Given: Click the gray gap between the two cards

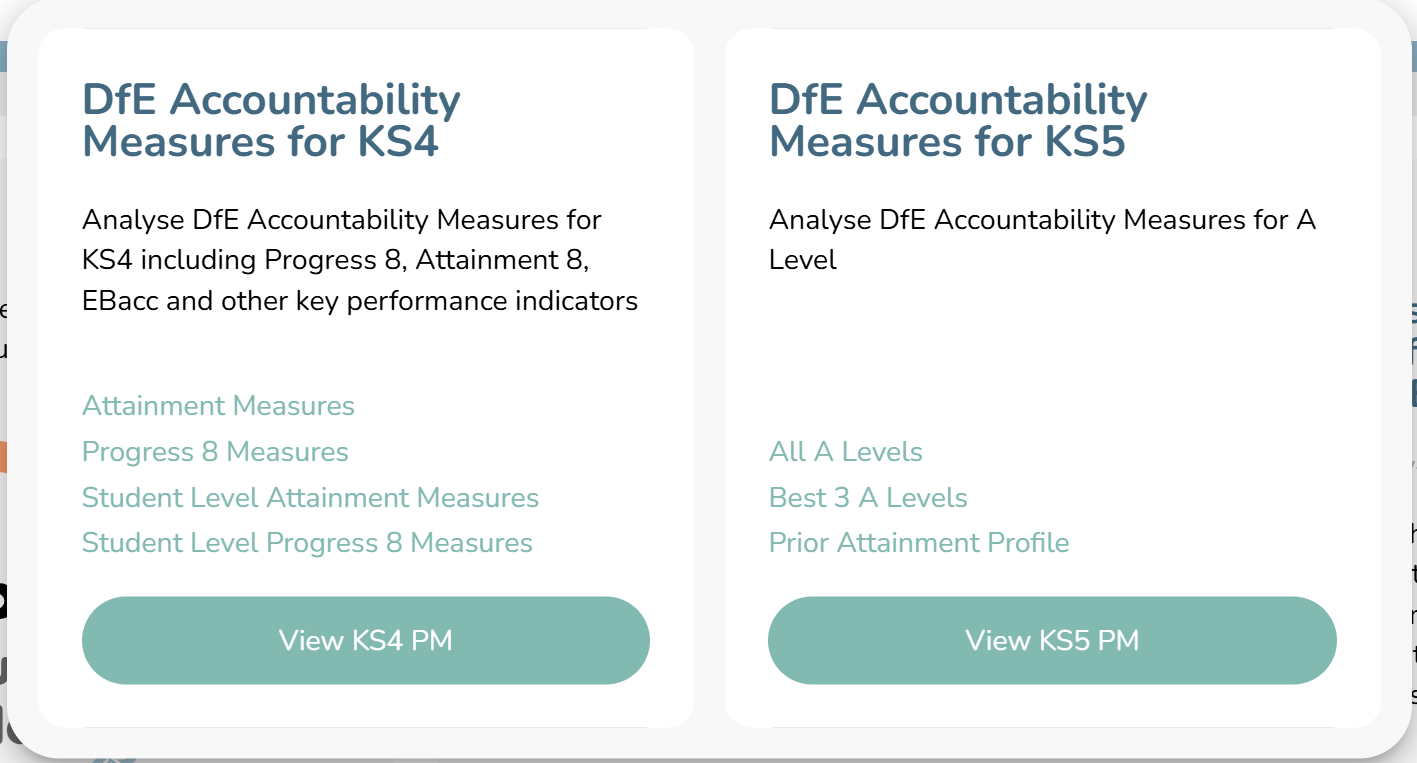Looking at the screenshot, I should coord(709,378).
